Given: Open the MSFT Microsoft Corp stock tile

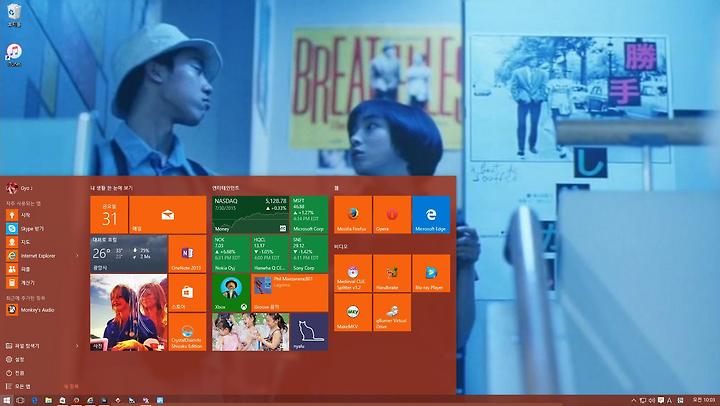Looking at the screenshot, I should [x=309, y=214].
